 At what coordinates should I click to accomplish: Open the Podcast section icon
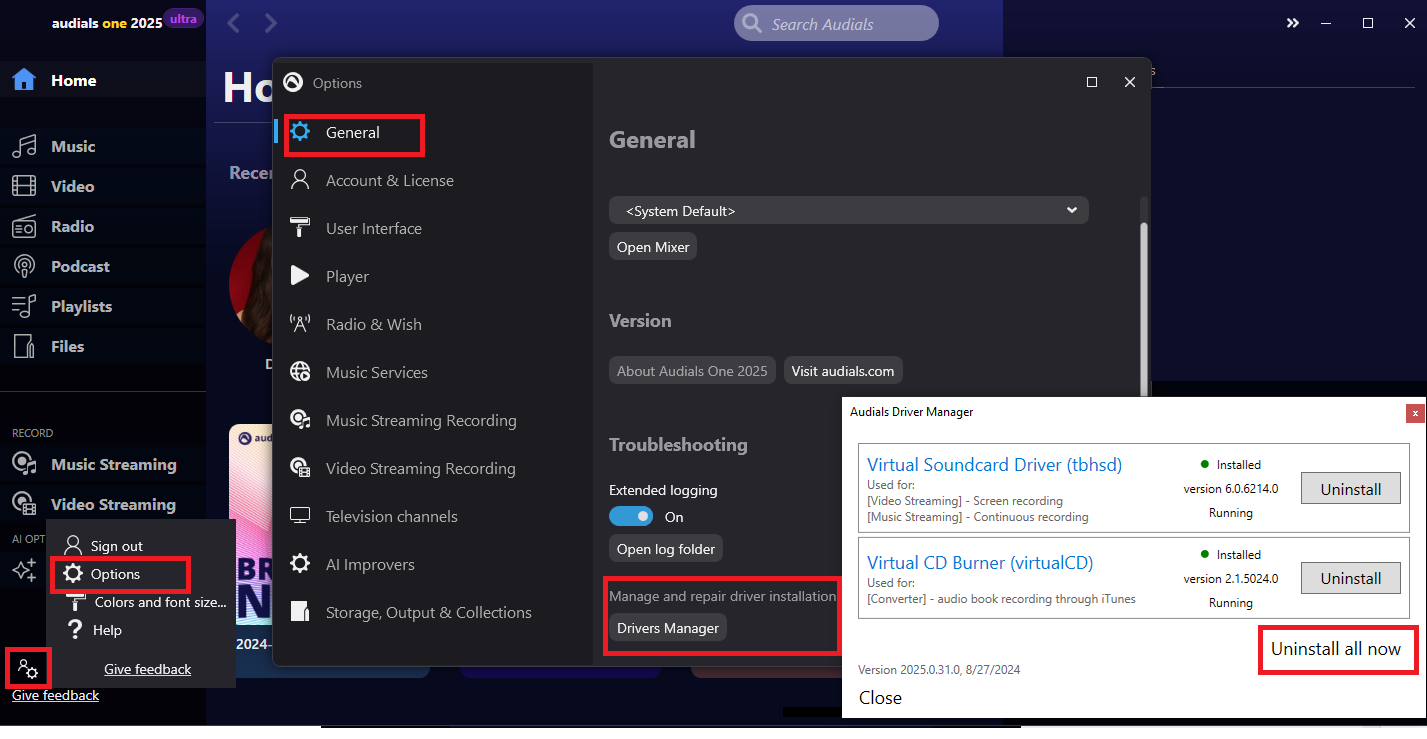[24, 267]
